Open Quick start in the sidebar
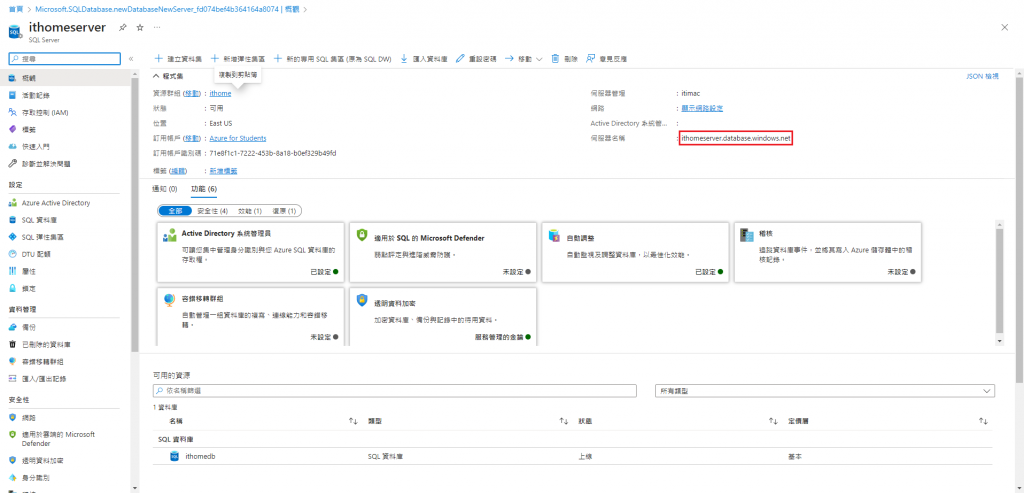 click(x=35, y=146)
